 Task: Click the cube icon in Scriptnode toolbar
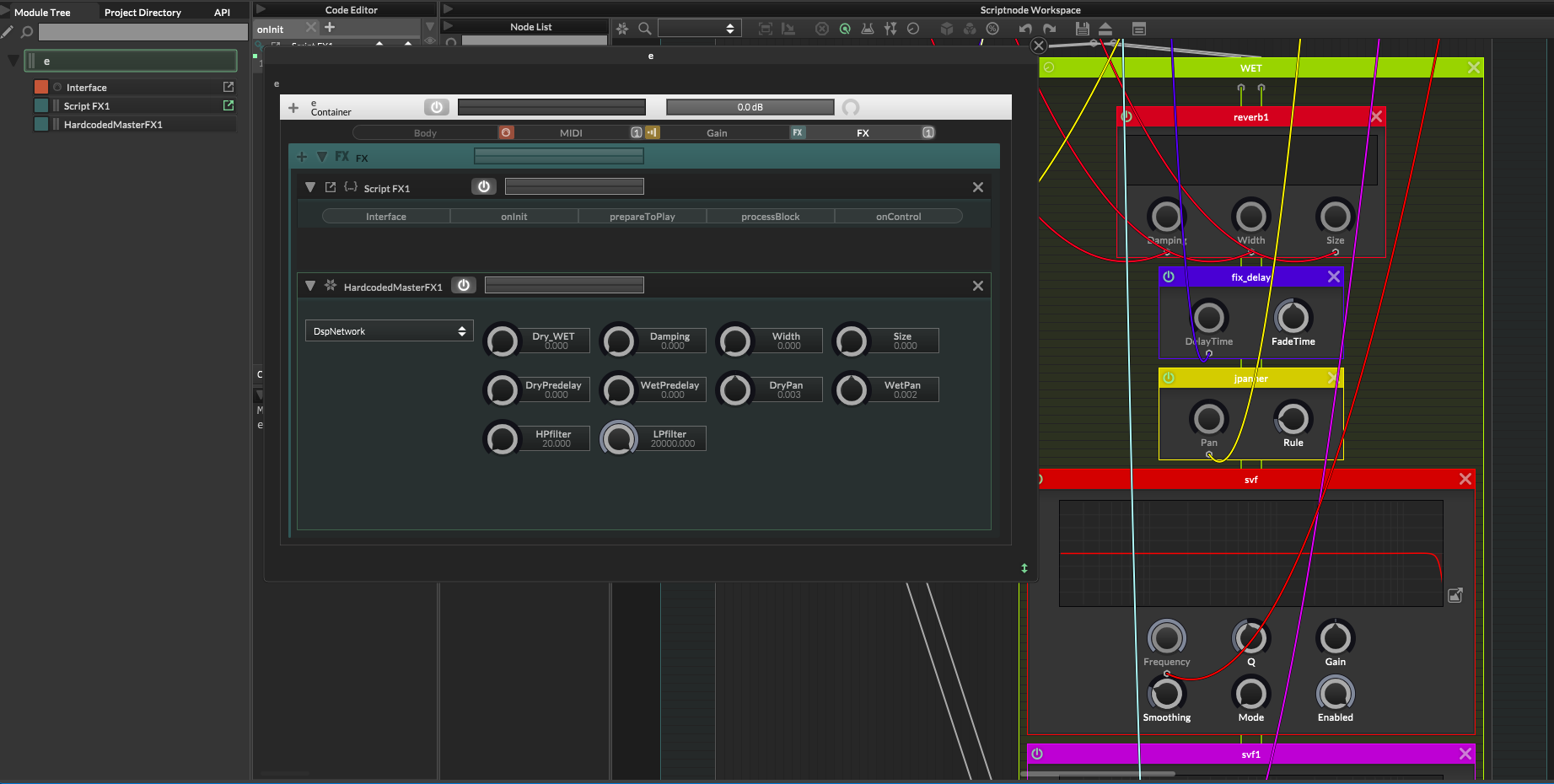coord(947,29)
